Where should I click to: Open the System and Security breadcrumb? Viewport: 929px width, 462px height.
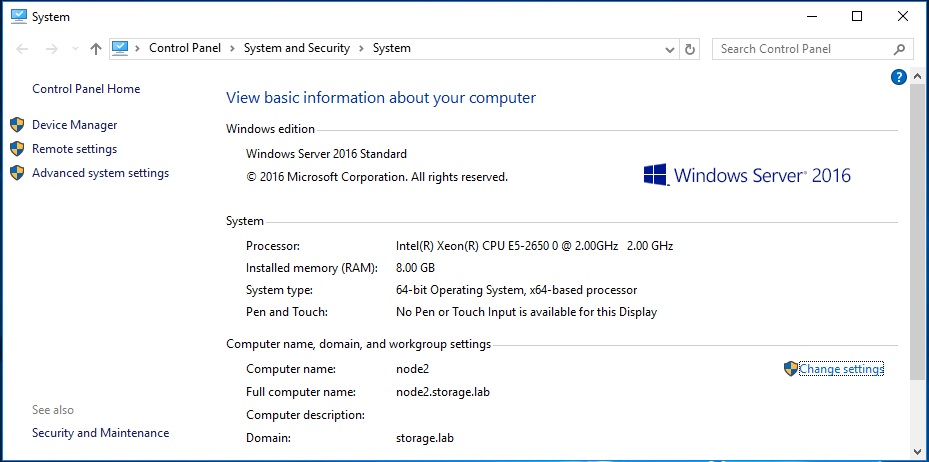point(297,49)
